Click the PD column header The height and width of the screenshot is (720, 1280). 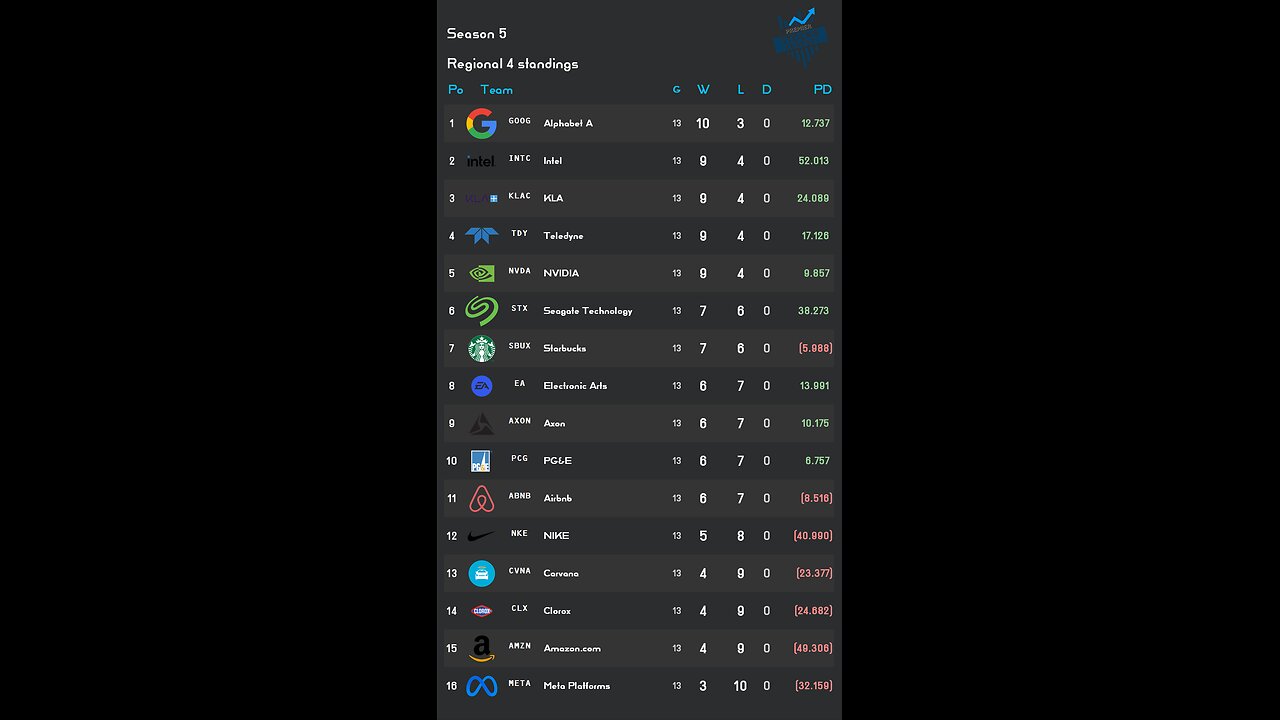822,90
